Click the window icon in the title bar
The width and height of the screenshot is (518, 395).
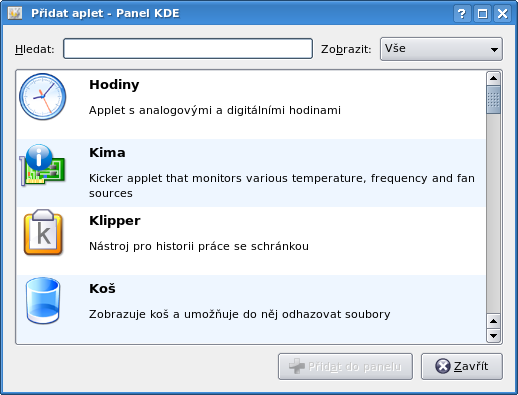tap(15, 13)
